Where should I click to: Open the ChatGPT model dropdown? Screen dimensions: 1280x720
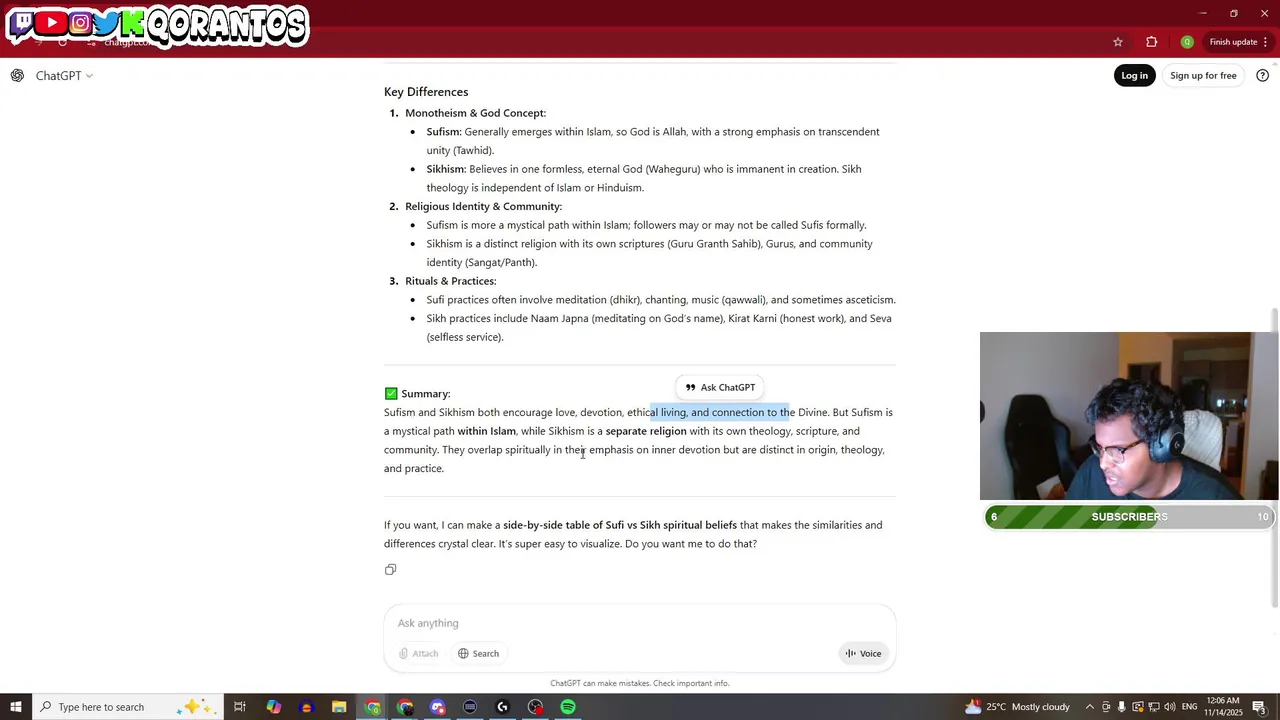tap(64, 76)
